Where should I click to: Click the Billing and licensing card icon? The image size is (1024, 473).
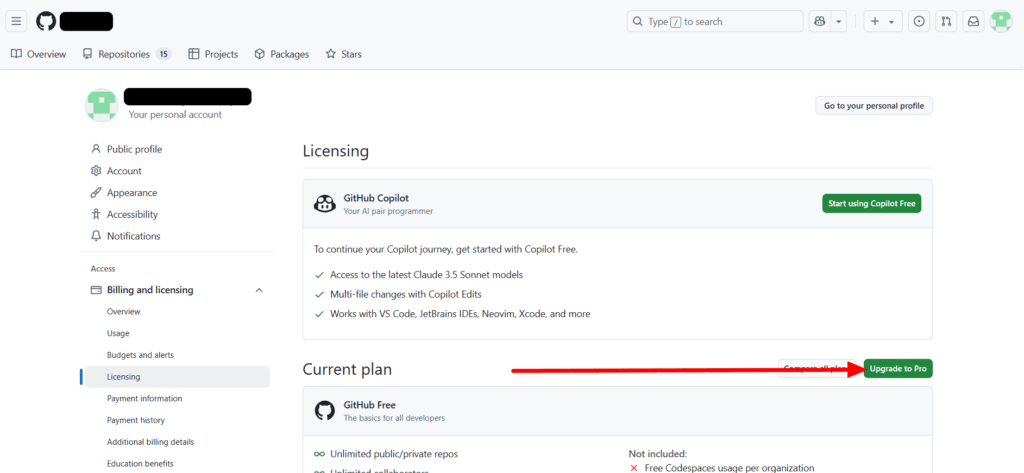pos(96,290)
